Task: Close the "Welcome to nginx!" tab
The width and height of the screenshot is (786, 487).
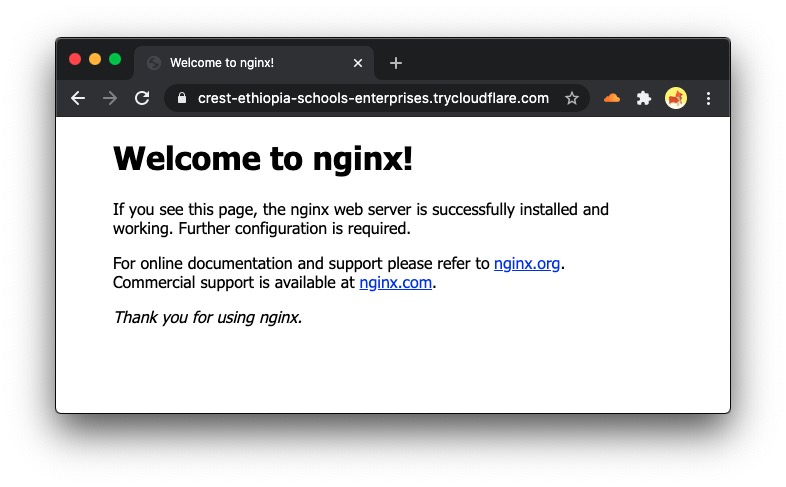Action: pyautogui.click(x=358, y=63)
